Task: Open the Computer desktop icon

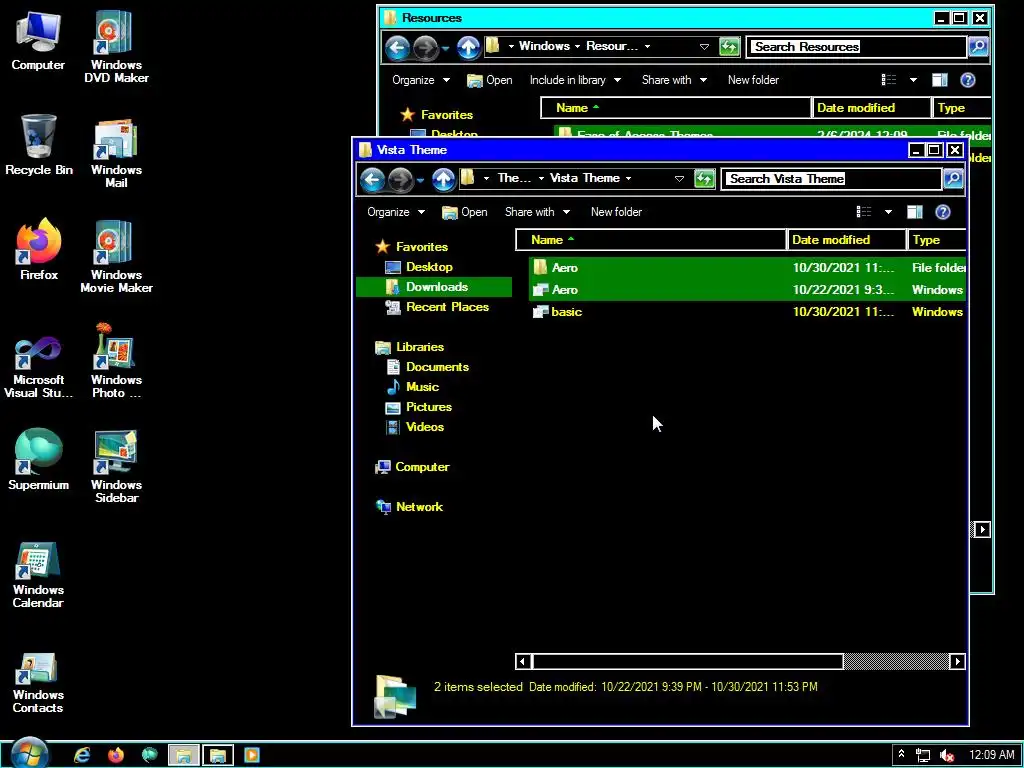Action: click(38, 42)
